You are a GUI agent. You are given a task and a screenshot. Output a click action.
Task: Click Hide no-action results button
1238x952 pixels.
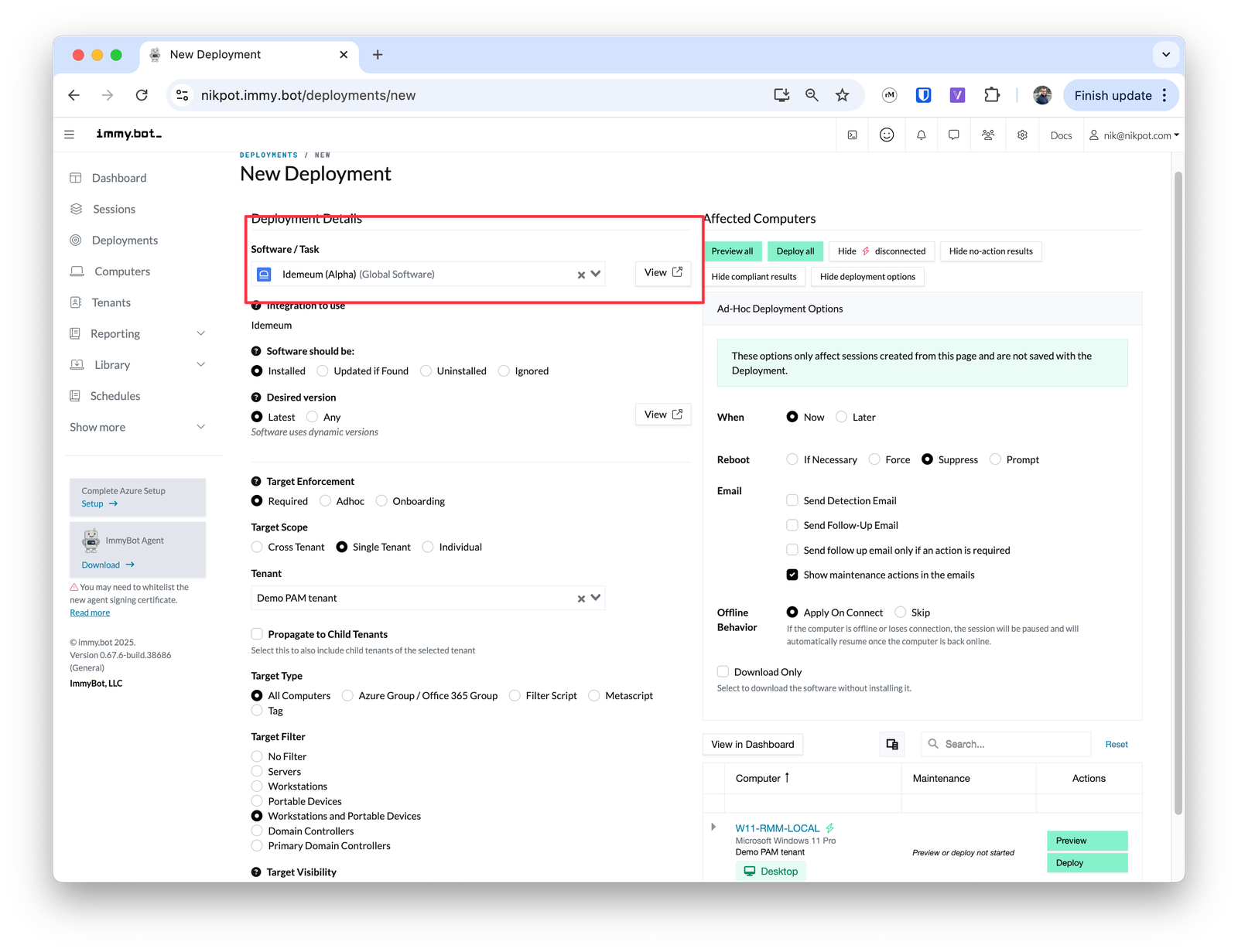[991, 251]
